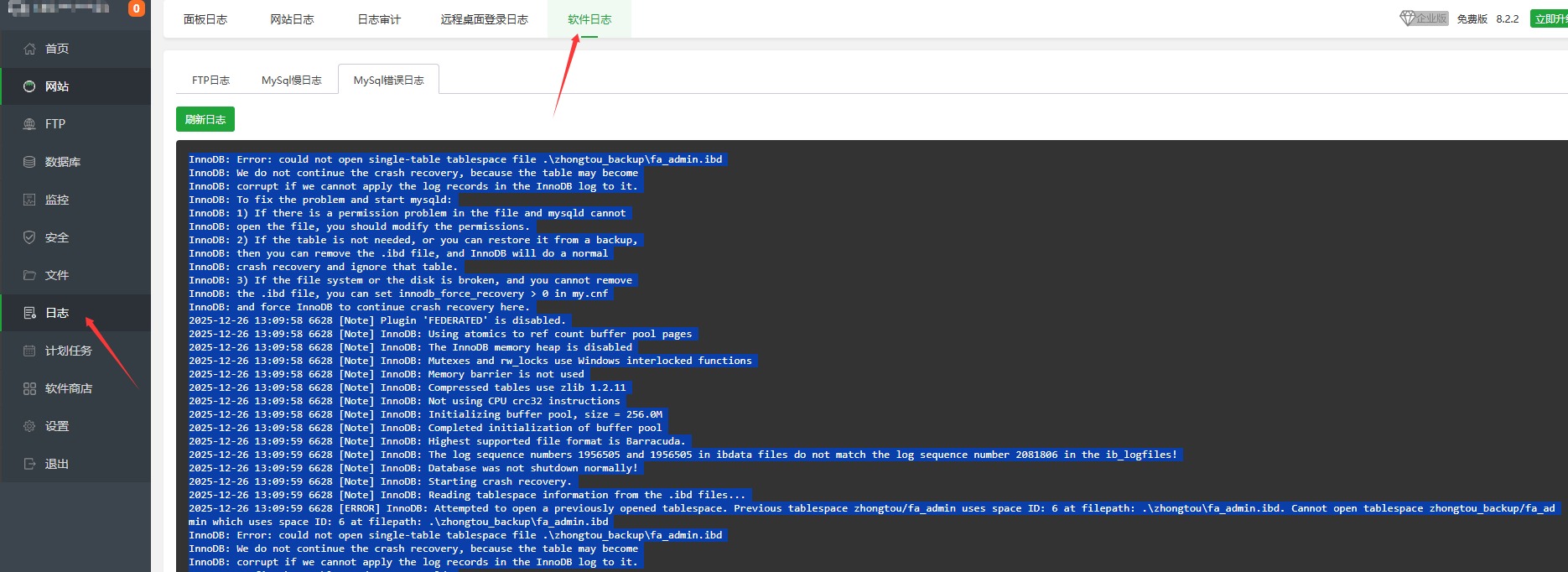Open the 日志审计 tab
The width and height of the screenshot is (1568, 572).
click(x=379, y=19)
